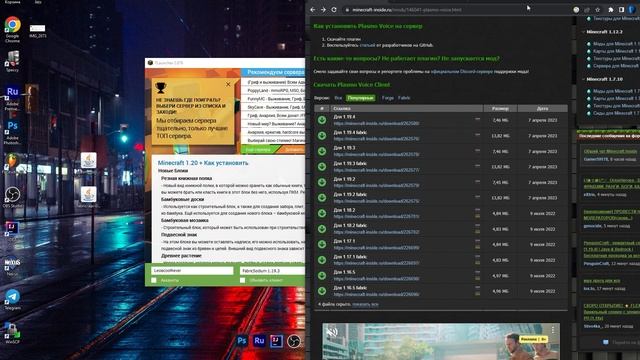Click the Дата column header

point(542,109)
